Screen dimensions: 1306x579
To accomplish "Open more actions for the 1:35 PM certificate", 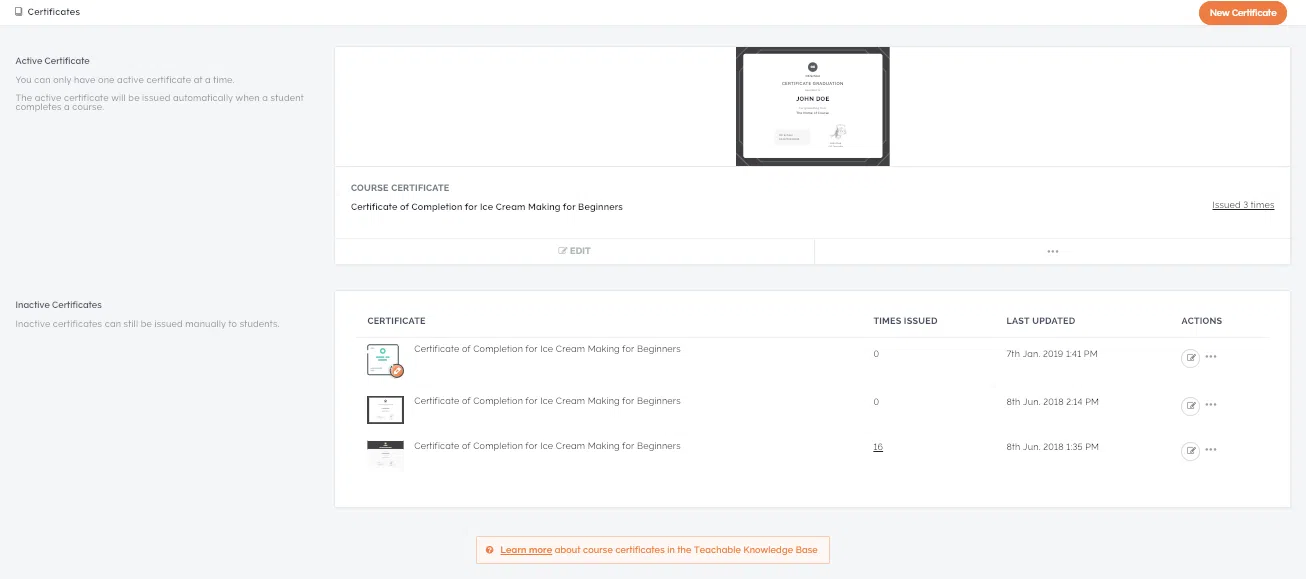I will (x=1211, y=450).
